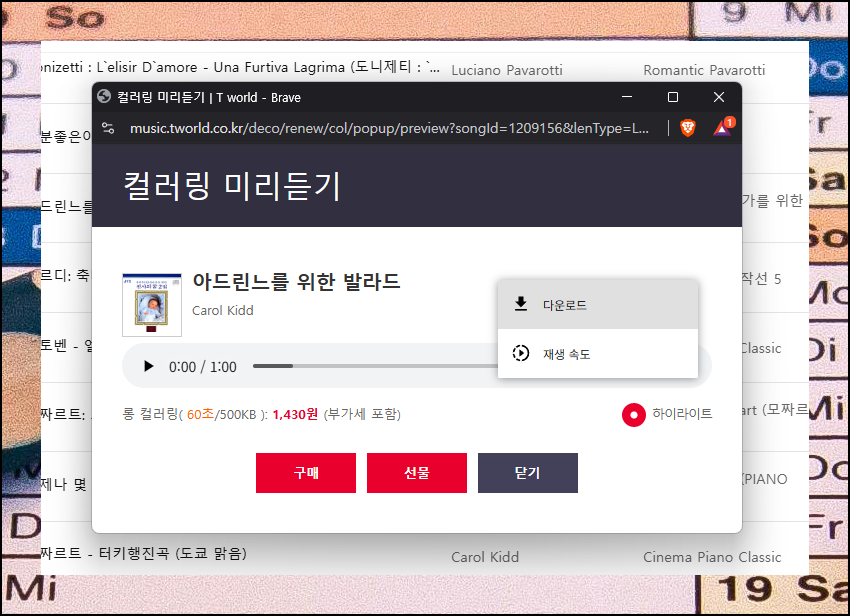Click L`elisir D`amore song row in background page

point(241,67)
